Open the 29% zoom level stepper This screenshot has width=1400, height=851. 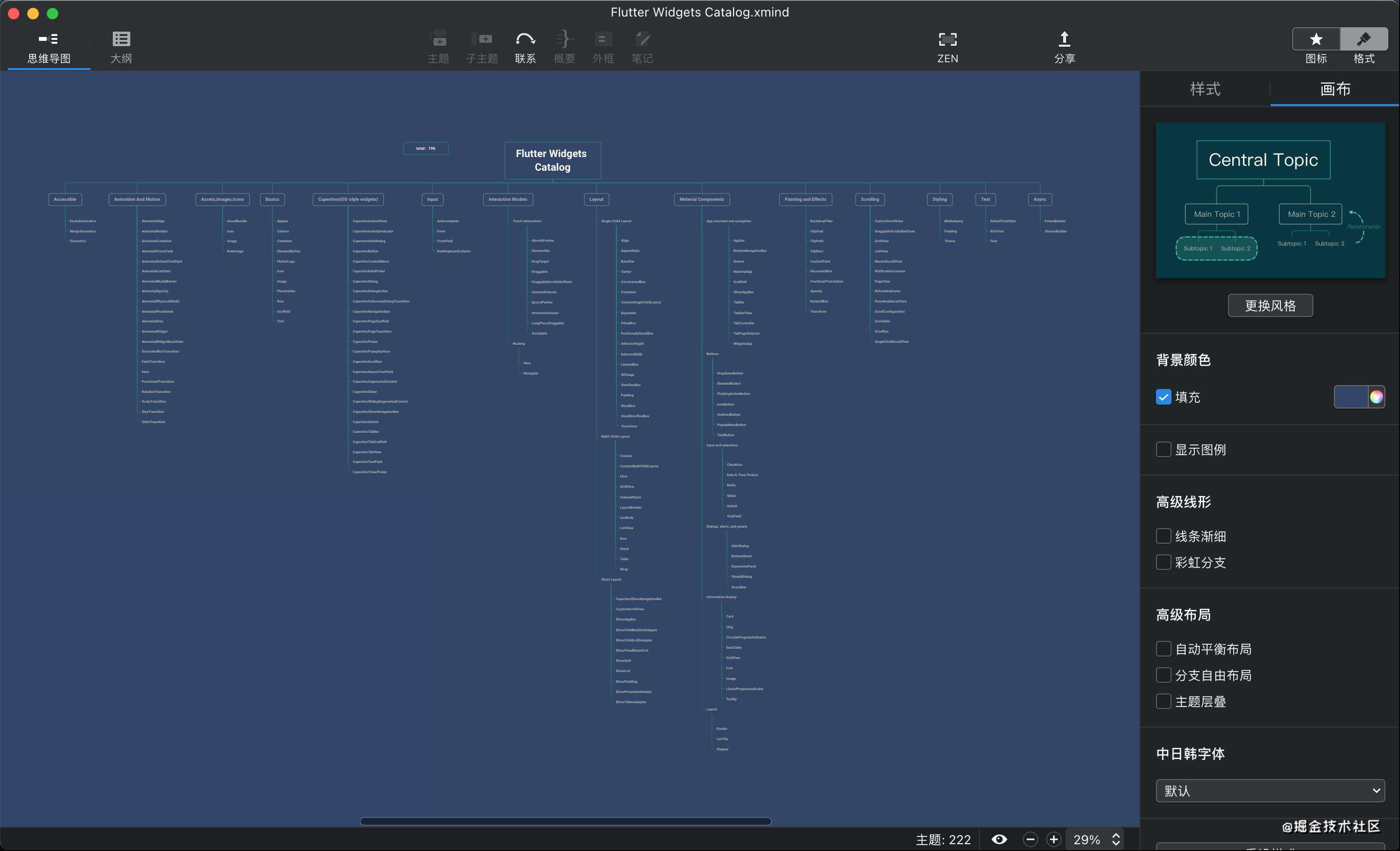coord(1115,839)
